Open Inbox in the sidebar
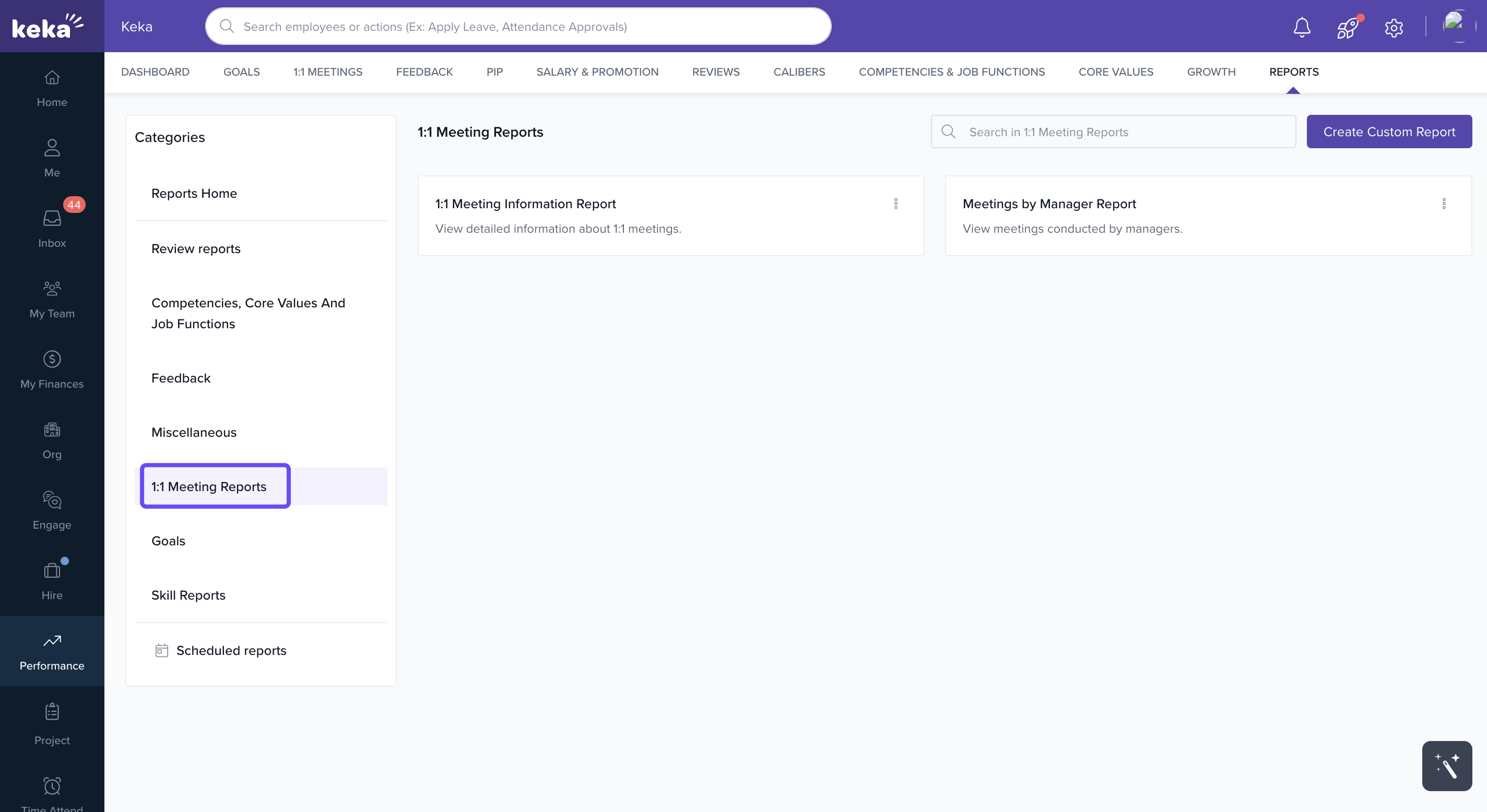Screen dimensions: 1487x812 point(52,229)
